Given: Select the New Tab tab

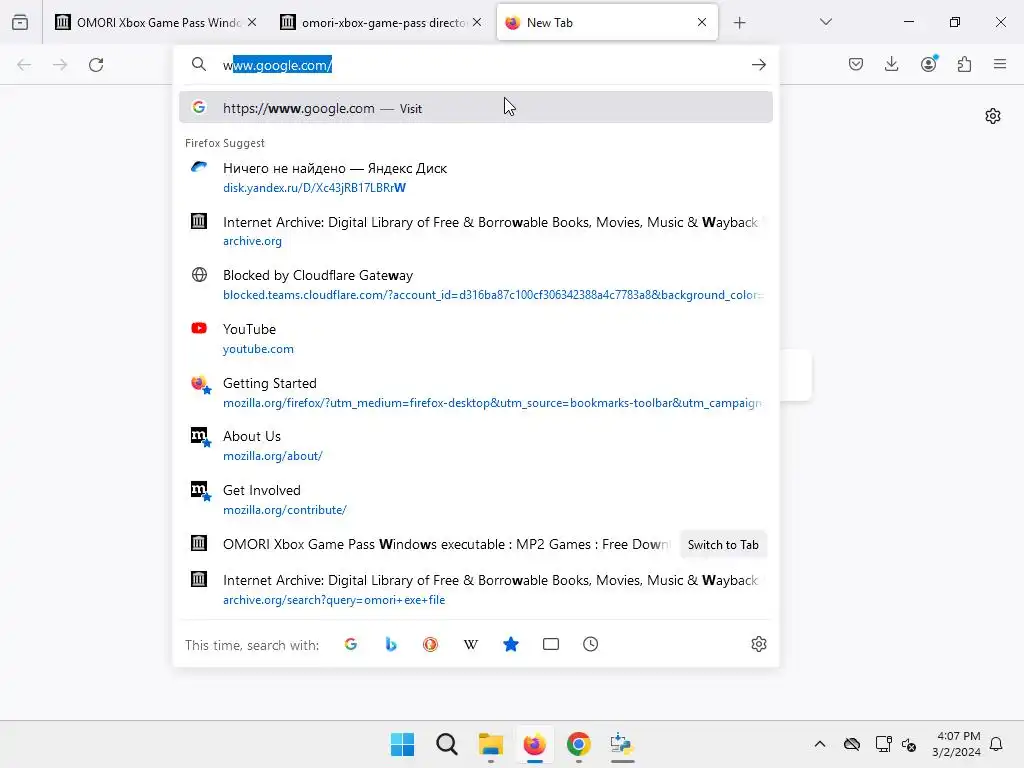Looking at the screenshot, I should 607,22.
